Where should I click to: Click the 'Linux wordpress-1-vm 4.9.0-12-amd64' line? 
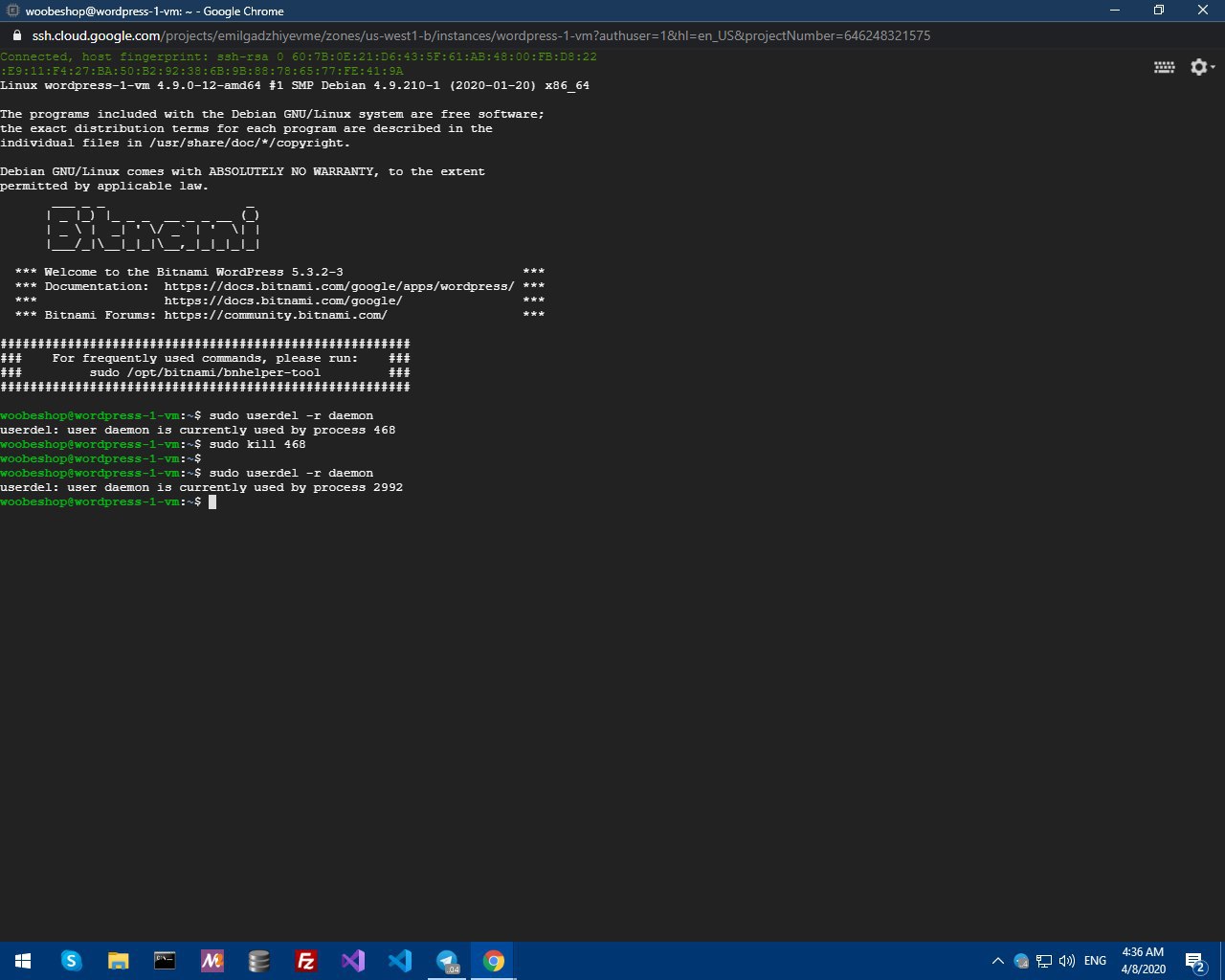pos(295,85)
